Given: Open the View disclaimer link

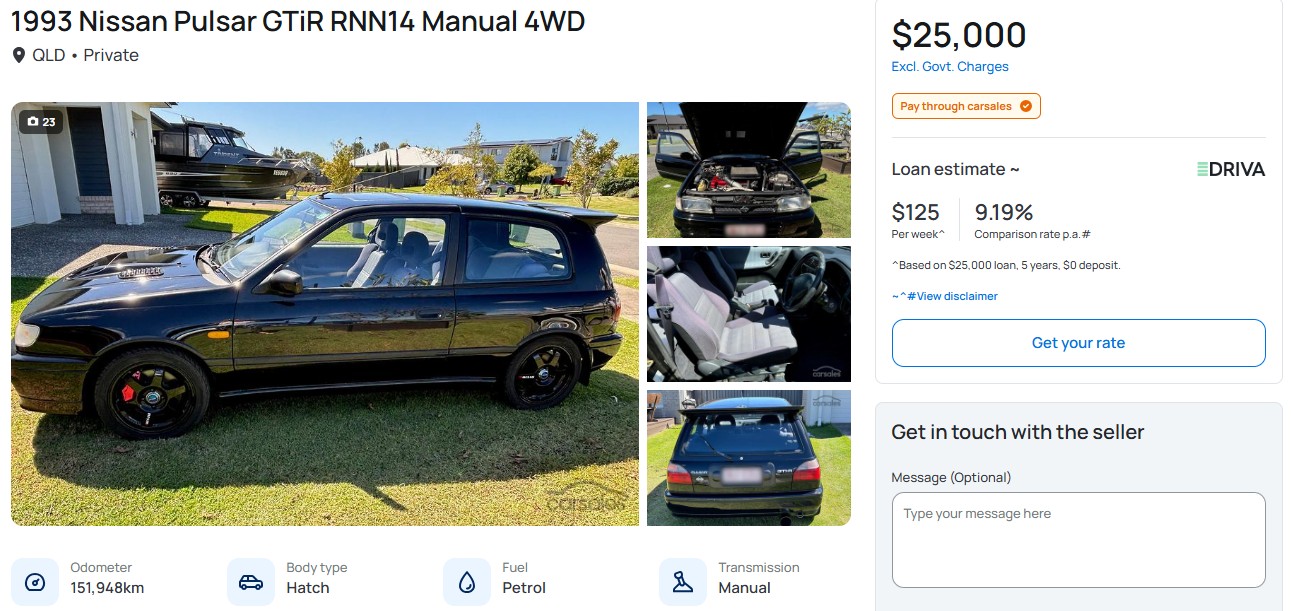Looking at the screenshot, I should click(x=945, y=296).
